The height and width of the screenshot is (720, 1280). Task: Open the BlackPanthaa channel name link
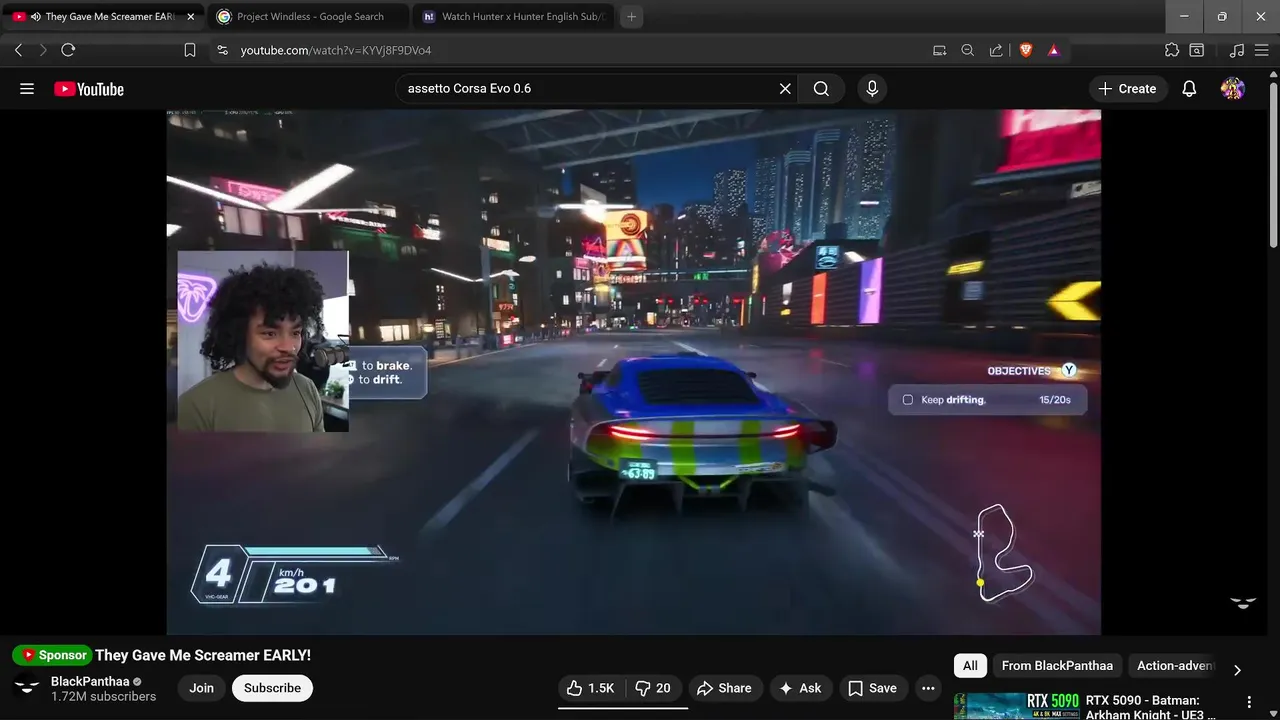(x=90, y=681)
